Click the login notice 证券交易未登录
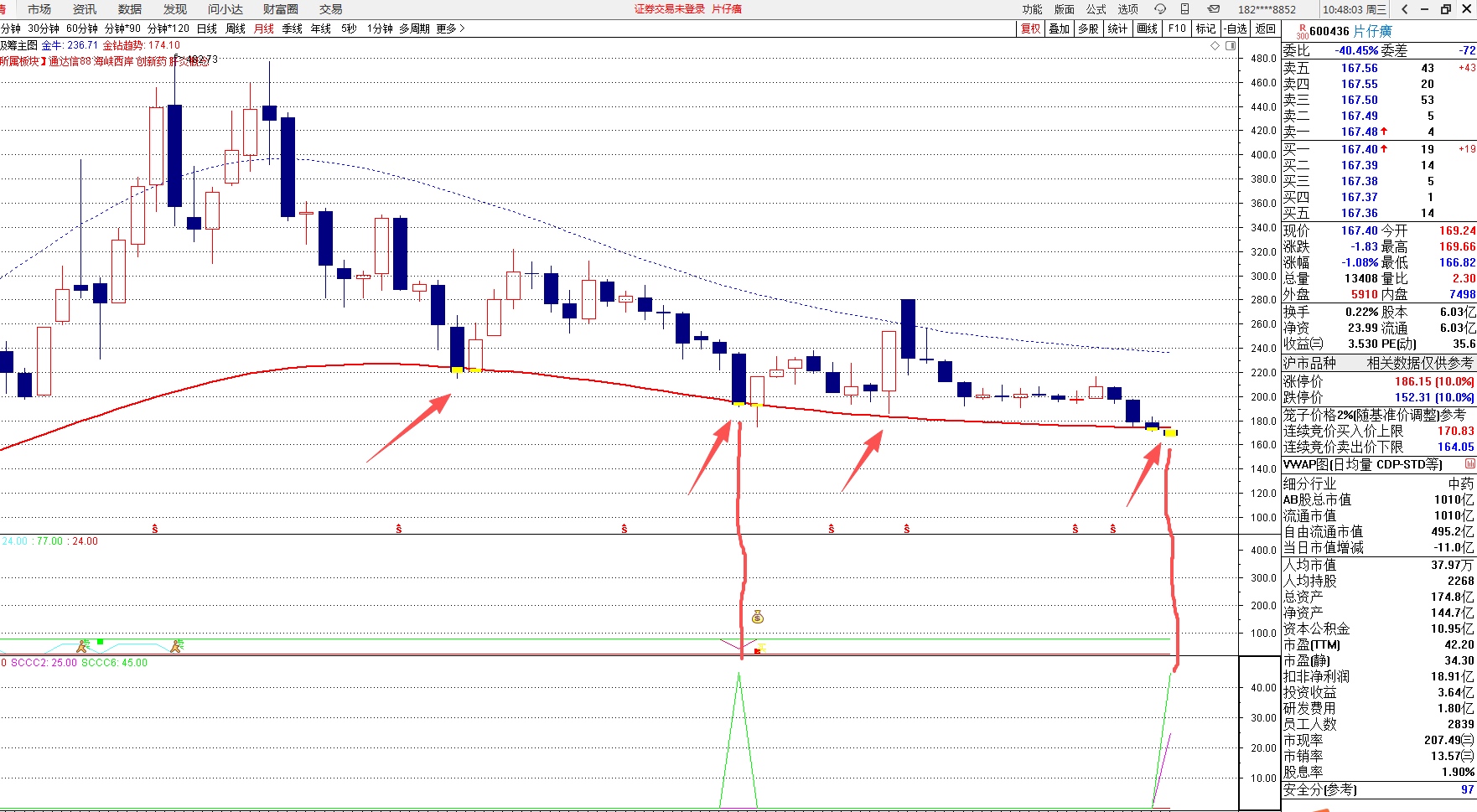The height and width of the screenshot is (812, 1477). [670, 9]
